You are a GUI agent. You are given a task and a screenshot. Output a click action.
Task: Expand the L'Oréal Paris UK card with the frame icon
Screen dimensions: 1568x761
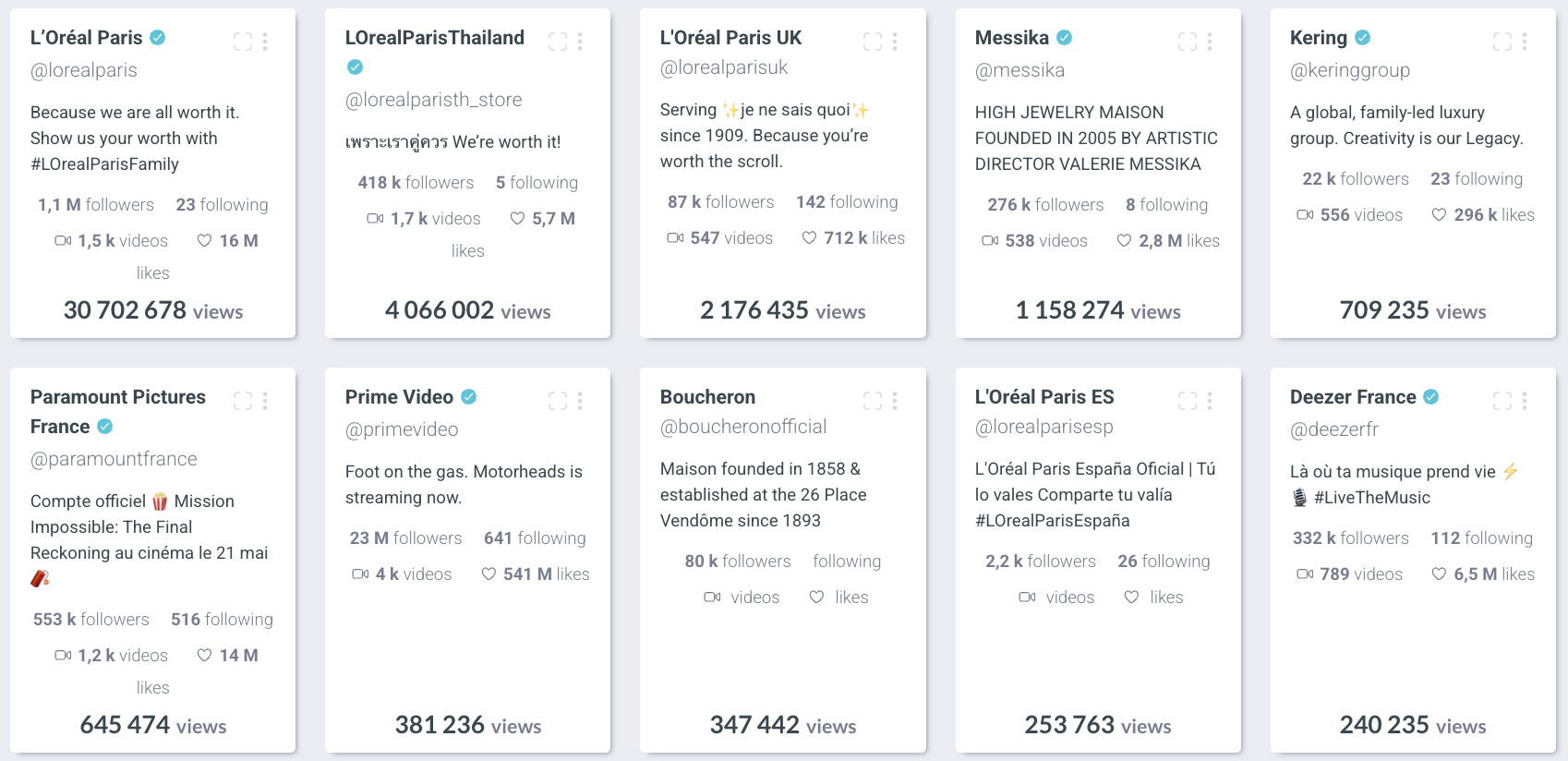pos(873,42)
